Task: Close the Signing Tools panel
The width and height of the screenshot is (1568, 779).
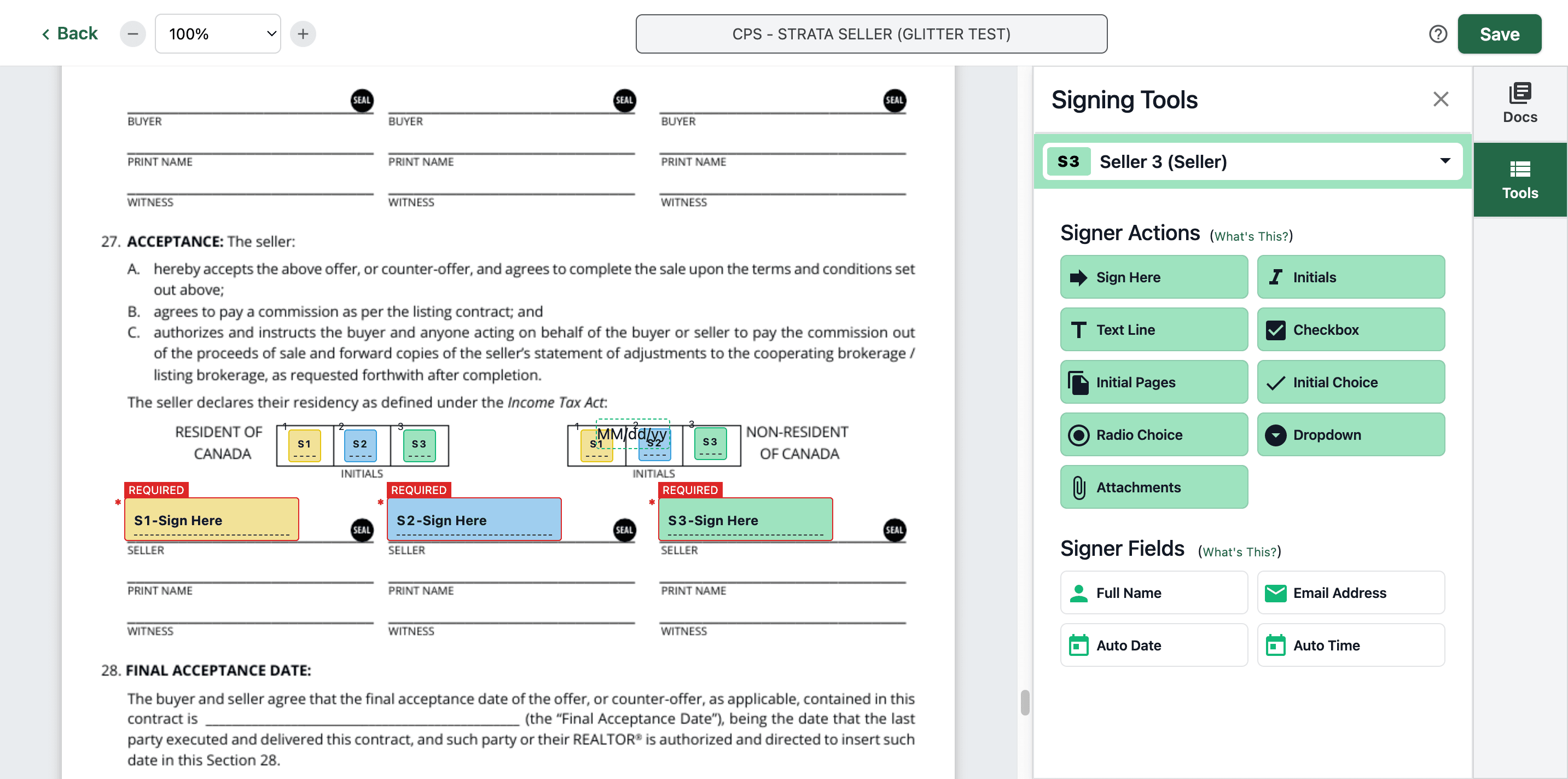Action: [x=1440, y=99]
